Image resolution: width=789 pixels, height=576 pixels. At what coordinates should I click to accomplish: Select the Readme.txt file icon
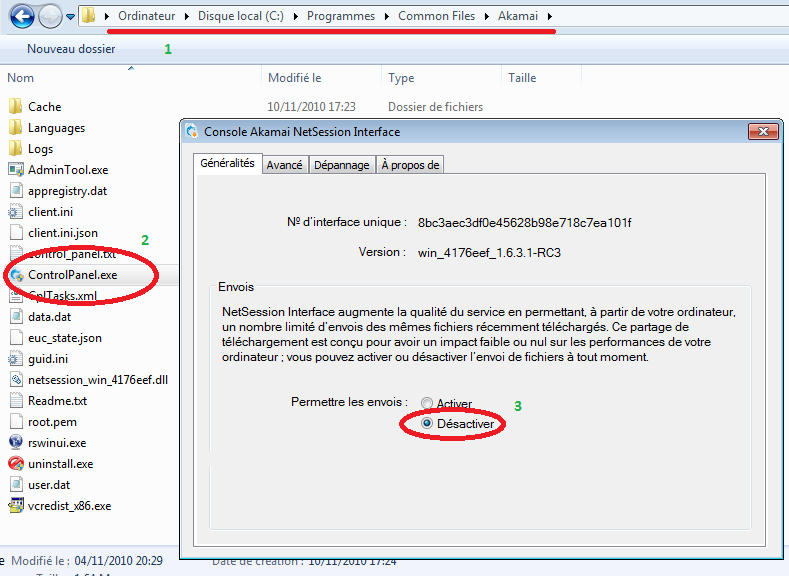pyautogui.click(x=16, y=400)
